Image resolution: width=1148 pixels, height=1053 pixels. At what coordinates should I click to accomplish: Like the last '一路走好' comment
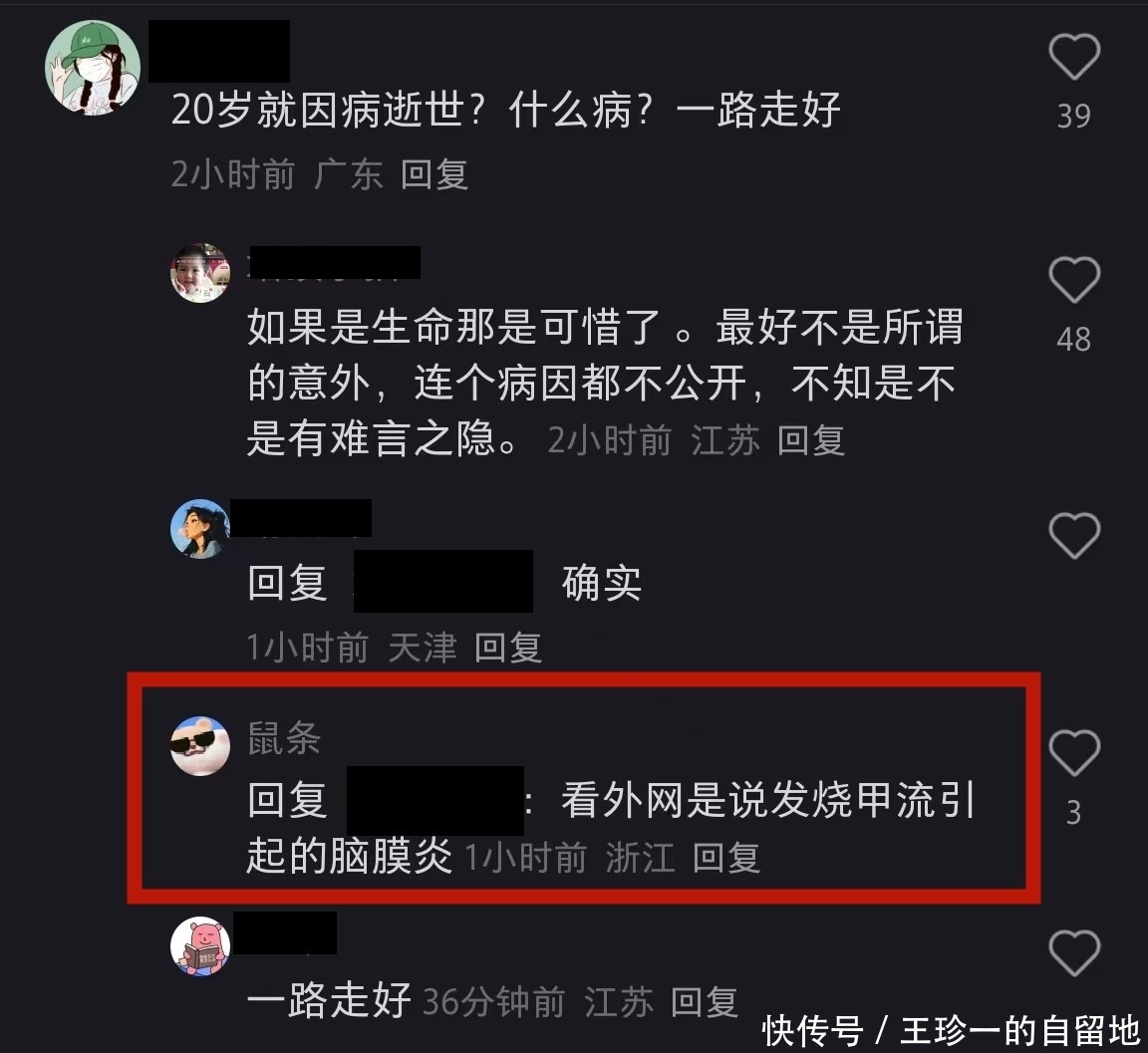tap(1074, 952)
